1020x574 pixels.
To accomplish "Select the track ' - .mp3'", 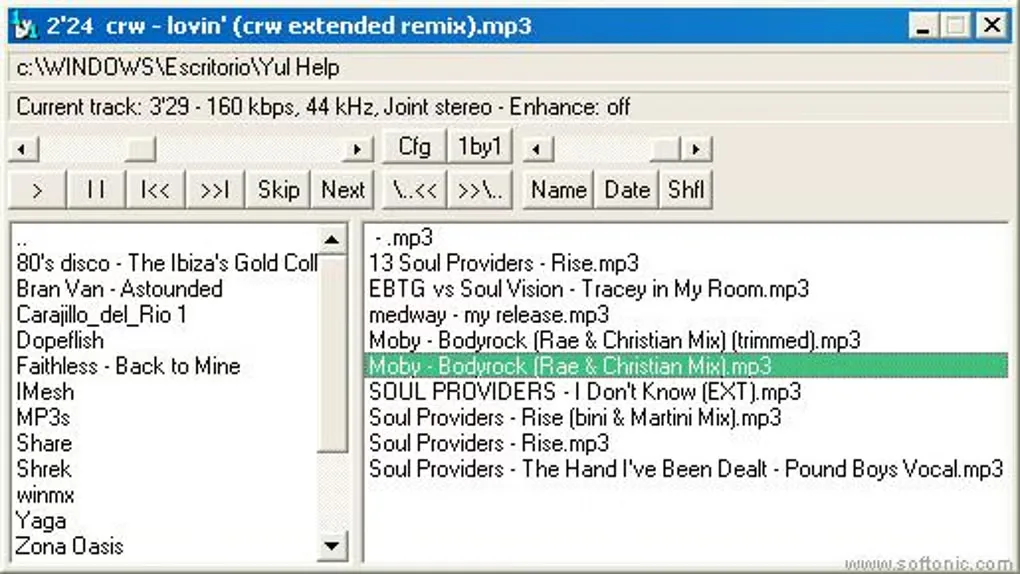I will click(x=403, y=238).
